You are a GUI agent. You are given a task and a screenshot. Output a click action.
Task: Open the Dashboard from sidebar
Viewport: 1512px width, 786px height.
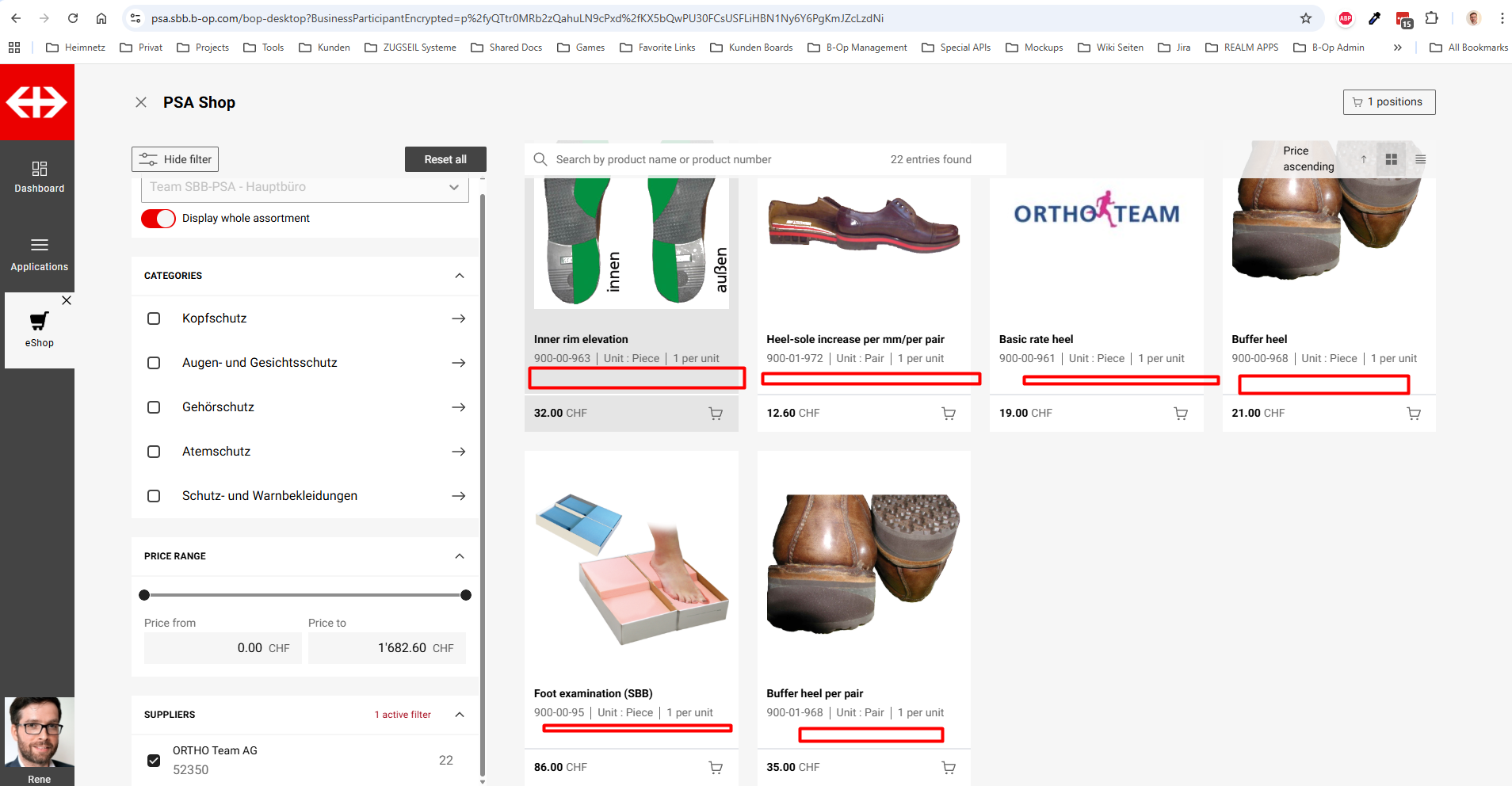tap(39, 177)
